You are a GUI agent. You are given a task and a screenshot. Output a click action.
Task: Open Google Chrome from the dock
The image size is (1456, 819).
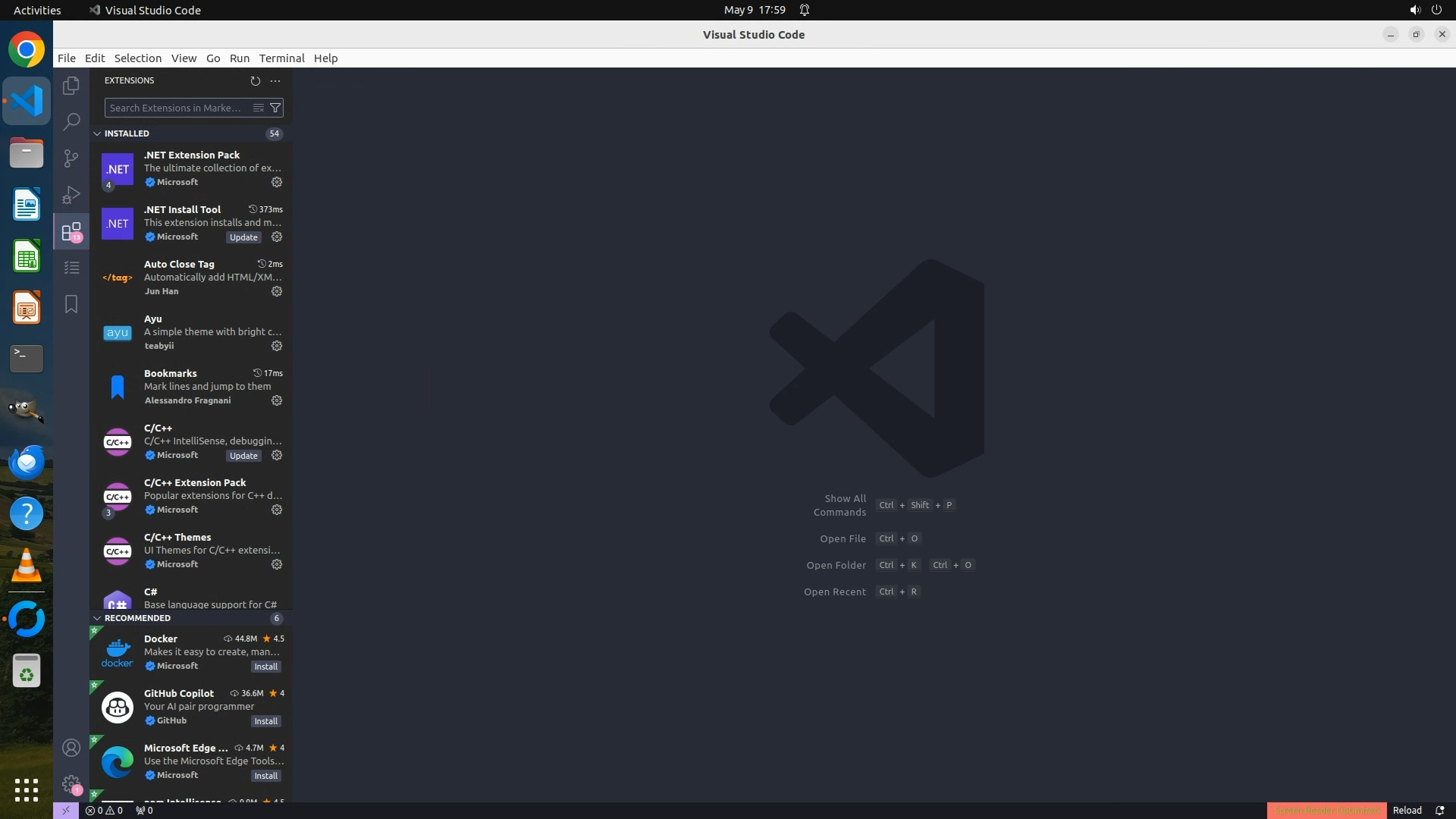(27, 50)
